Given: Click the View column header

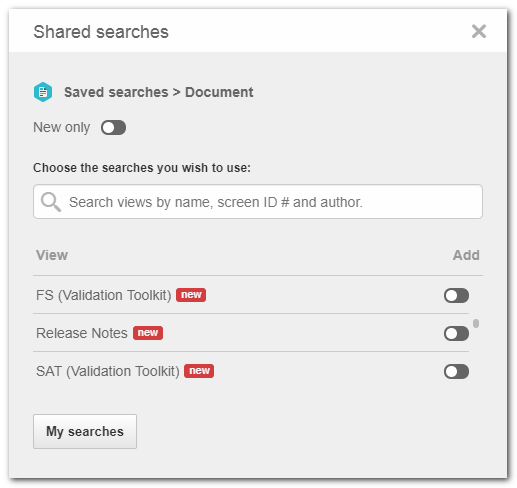Looking at the screenshot, I should [52, 255].
